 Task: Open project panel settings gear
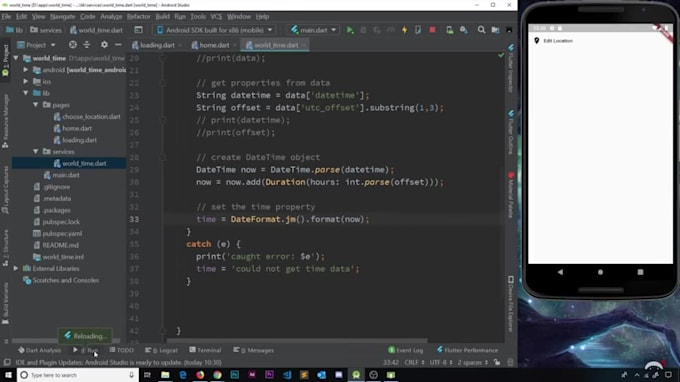(x=104, y=45)
